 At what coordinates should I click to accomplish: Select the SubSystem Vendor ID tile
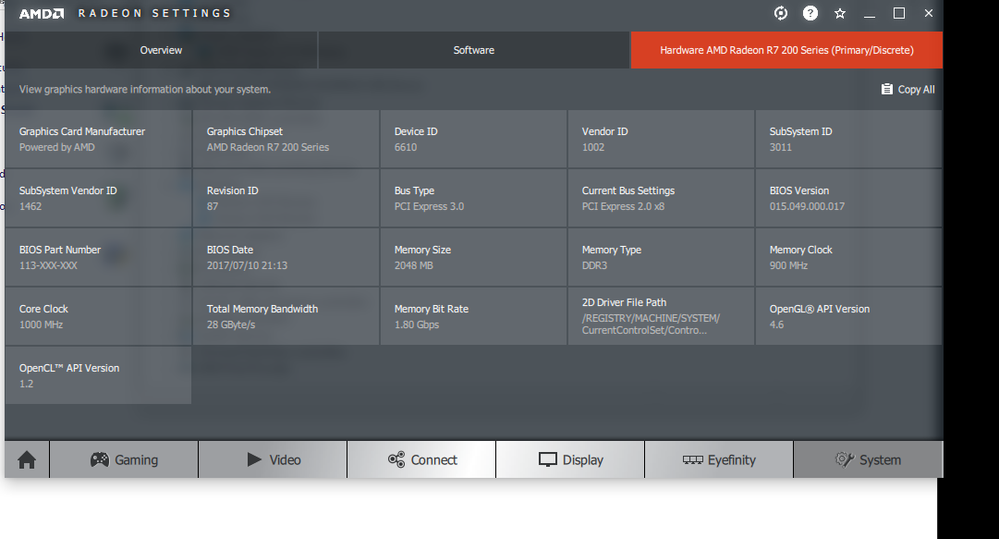[x=98, y=198]
